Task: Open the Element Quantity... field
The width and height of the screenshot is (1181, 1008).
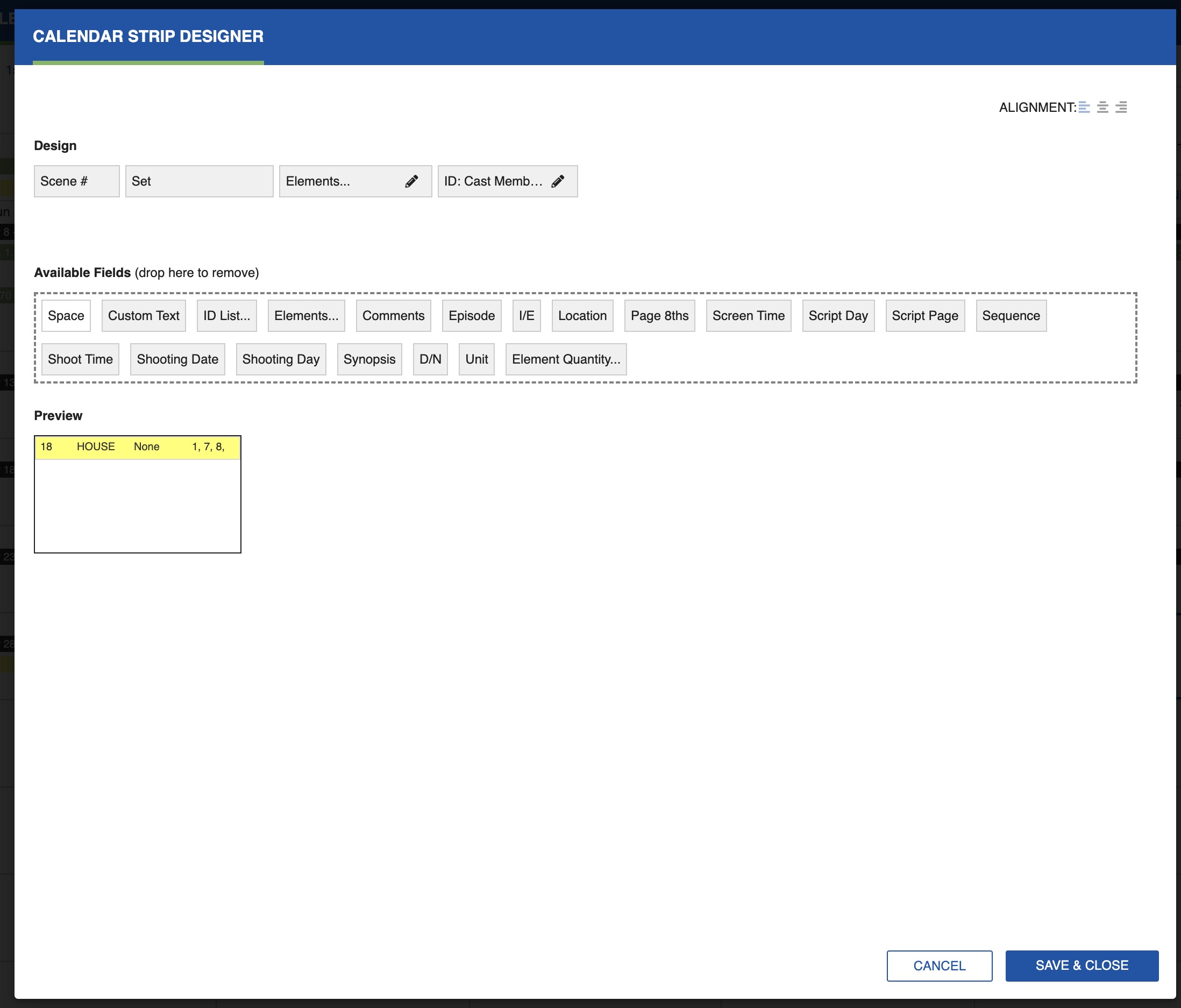Action: click(565, 359)
